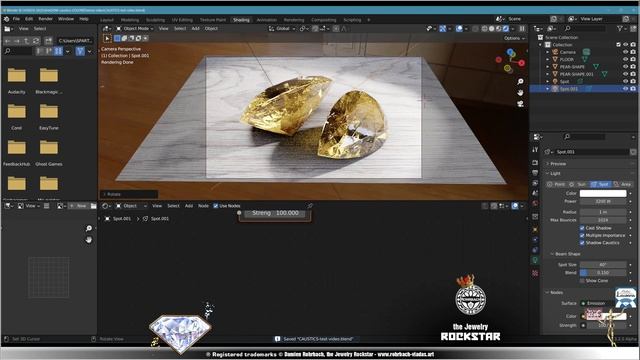640x360 pixels.
Task: Switch to Layout workspace tab
Action: 107,20
